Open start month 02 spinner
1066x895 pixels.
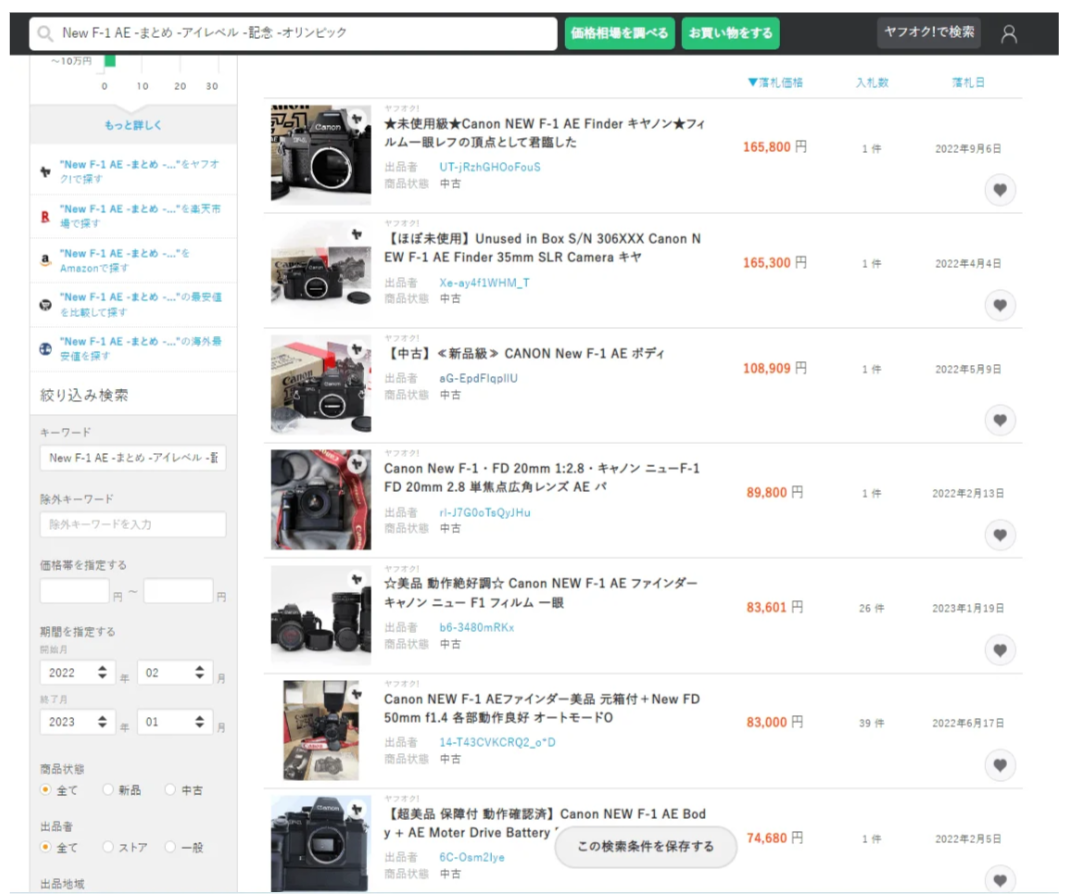175,673
